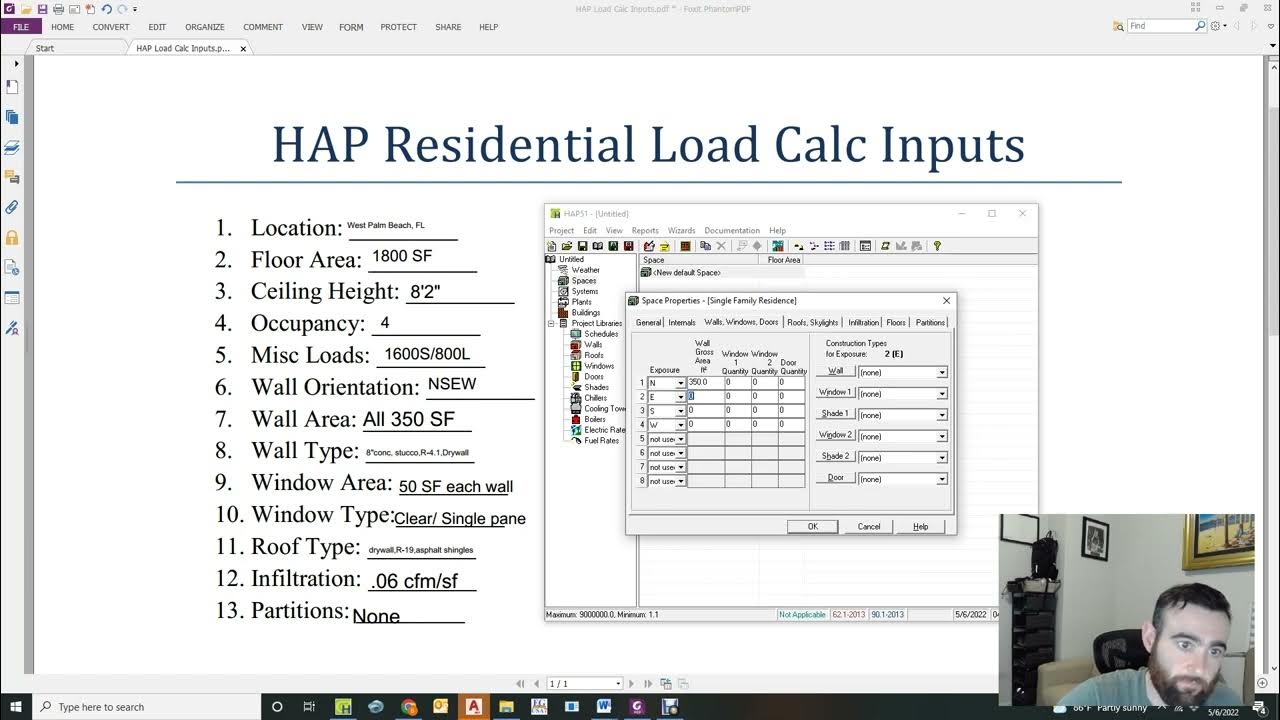Screen dimensions: 1280x720
Task: Open the Reports menu in HAP window
Action: click(x=645, y=230)
